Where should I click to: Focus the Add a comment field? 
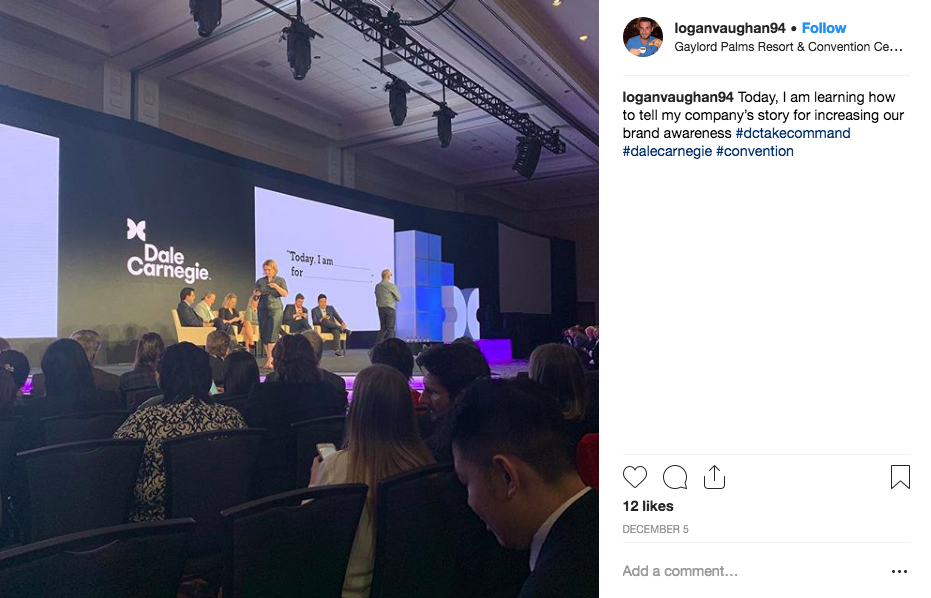[754, 571]
